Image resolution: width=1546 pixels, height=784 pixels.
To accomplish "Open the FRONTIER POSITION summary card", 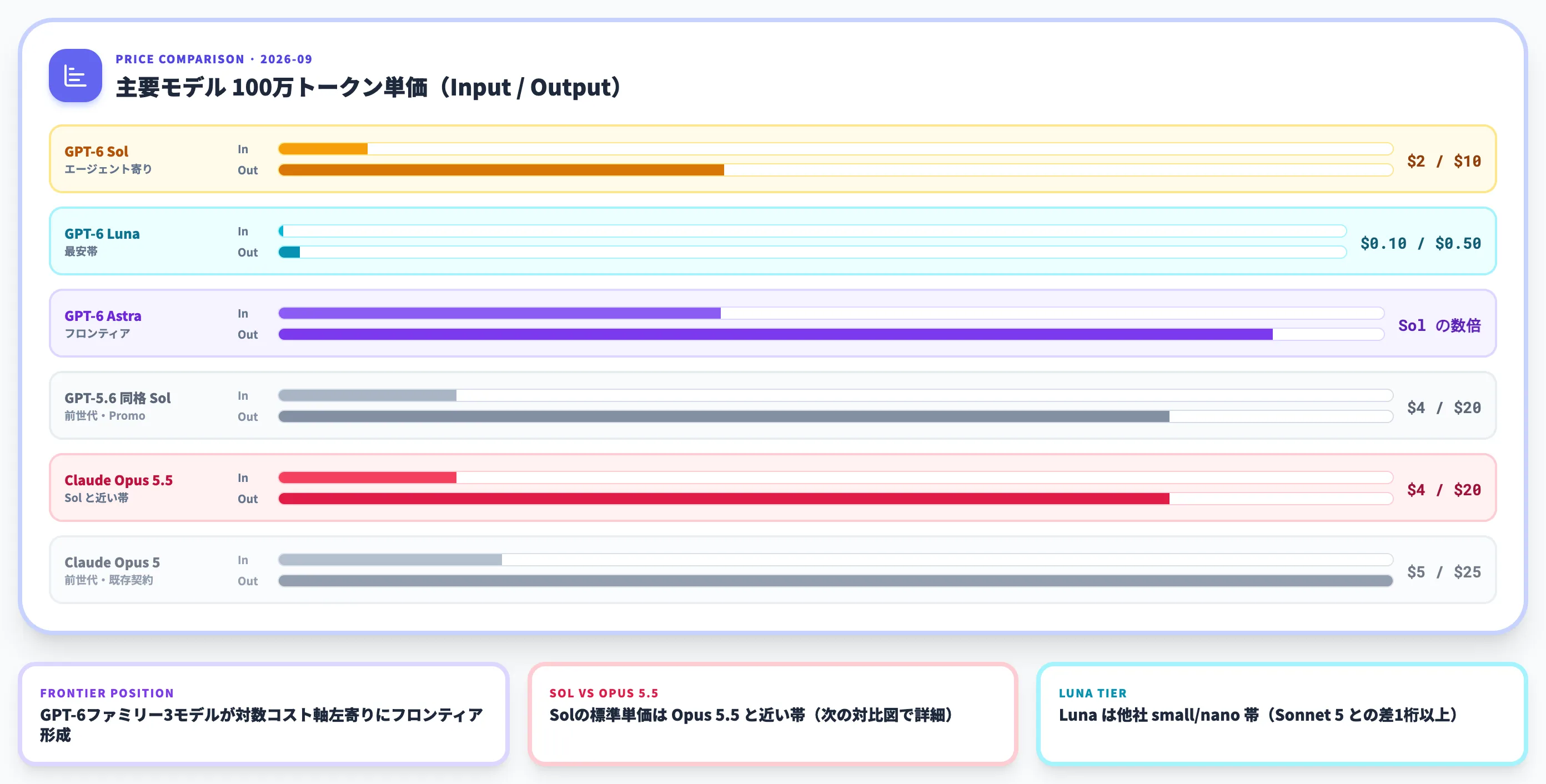I will coord(263,713).
